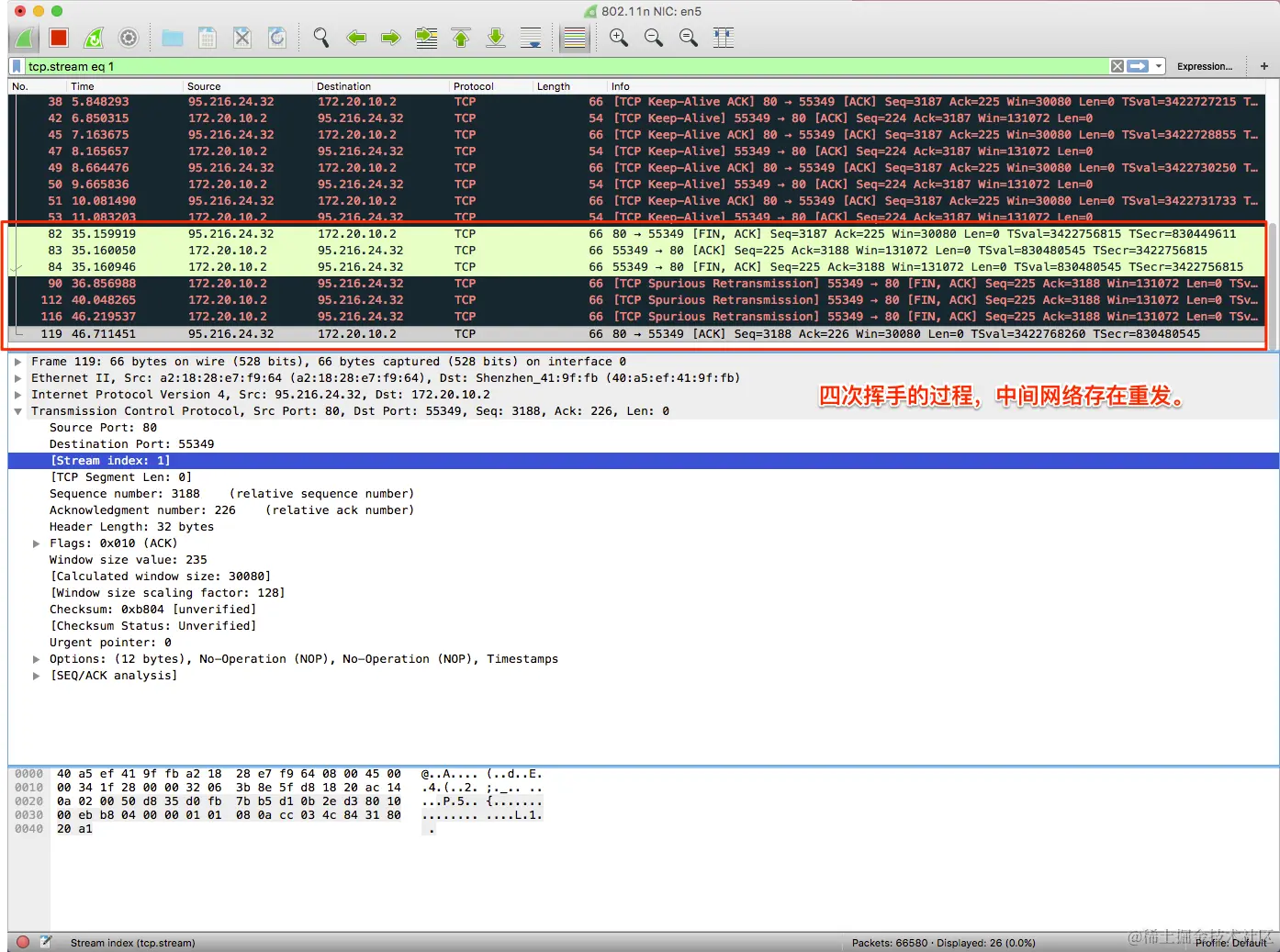Sort packets by the Info column header
Viewport: 1280px width, 952px height.
point(937,86)
